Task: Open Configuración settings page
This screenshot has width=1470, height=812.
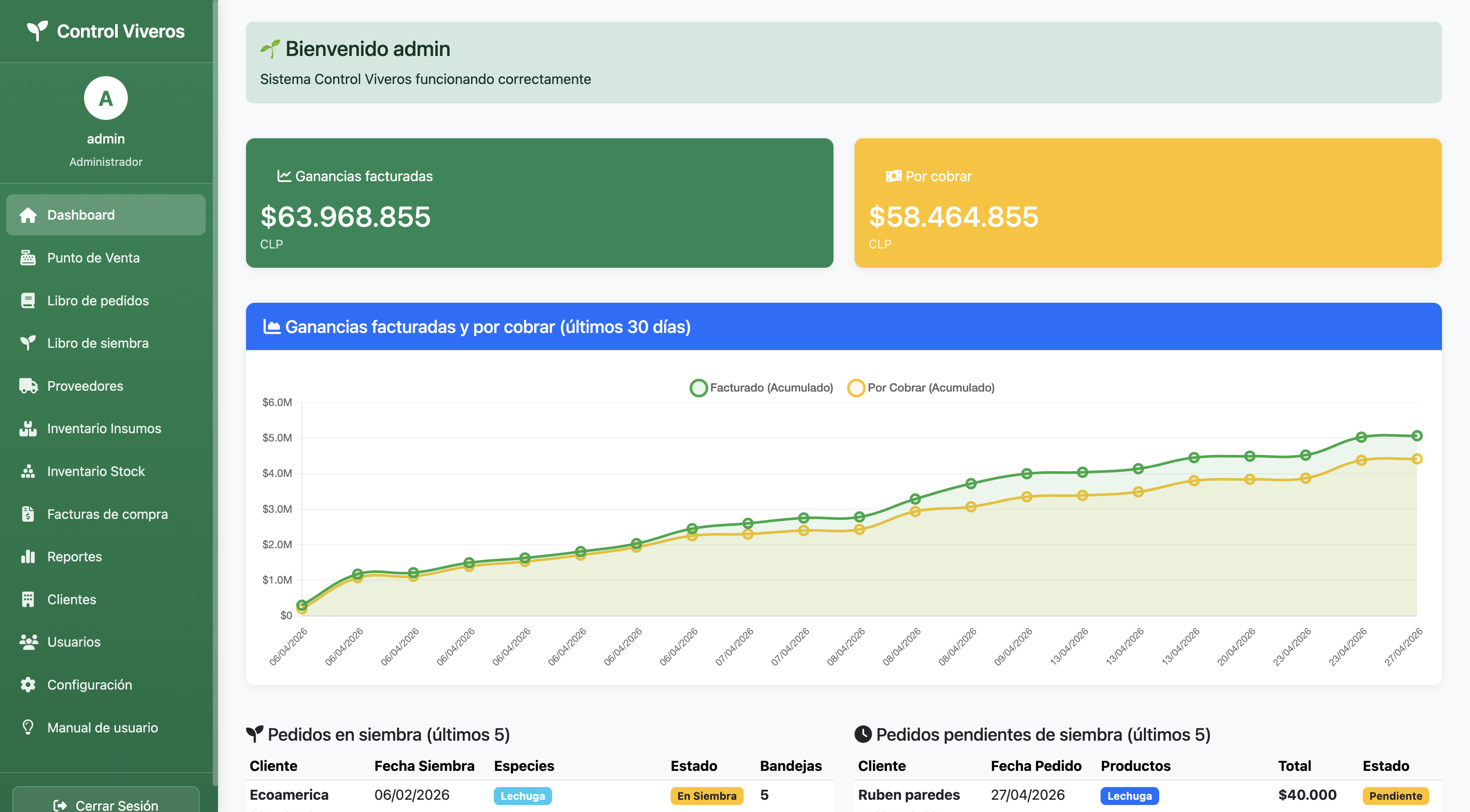Action: (x=106, y=685)
